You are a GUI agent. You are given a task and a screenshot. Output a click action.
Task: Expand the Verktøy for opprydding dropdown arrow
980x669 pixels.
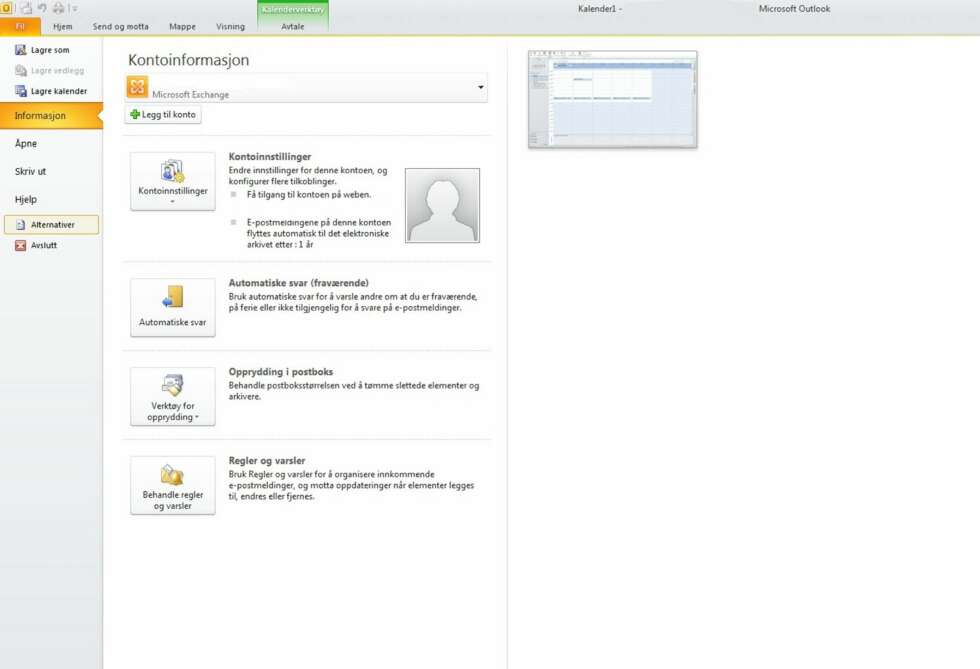click(197, 417)
